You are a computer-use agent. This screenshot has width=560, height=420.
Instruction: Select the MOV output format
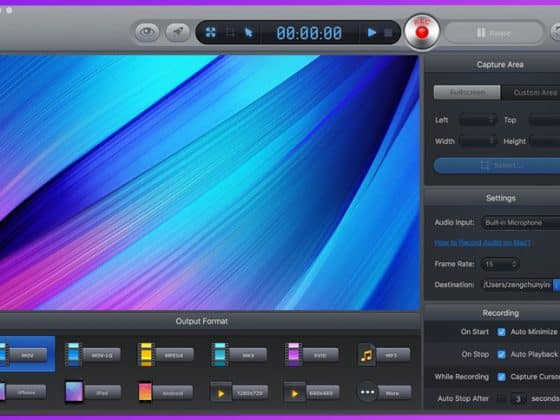point(27,354)
